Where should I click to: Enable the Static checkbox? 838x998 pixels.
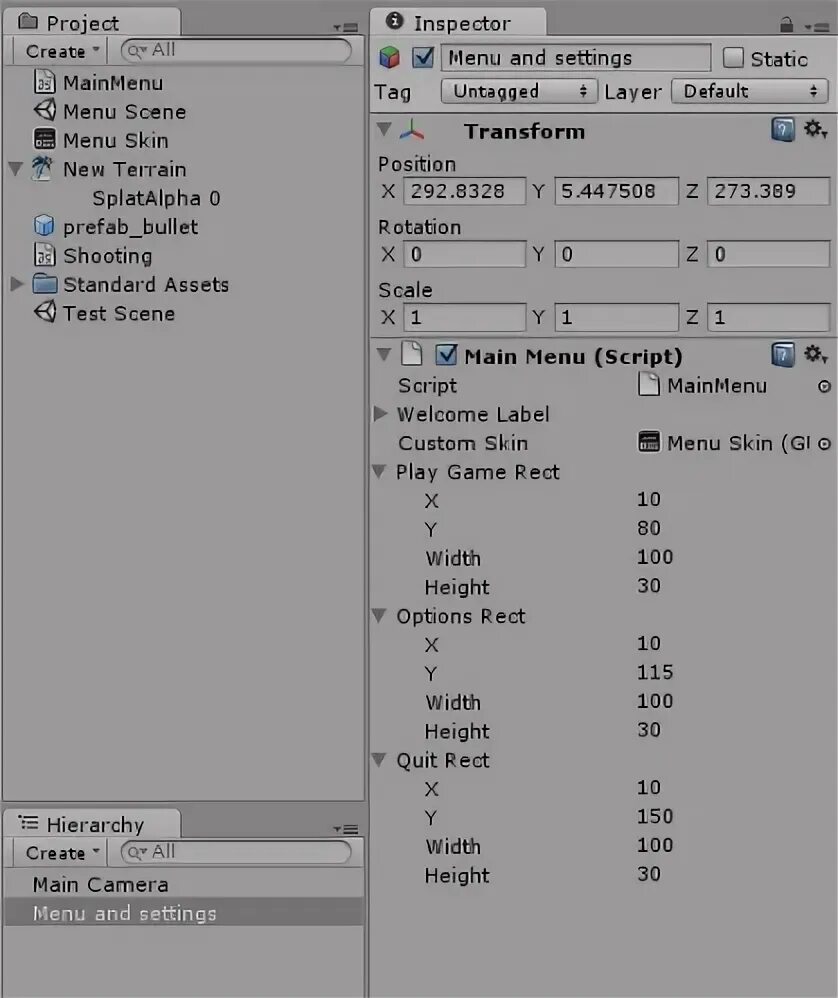pyautogui.click(x=733, y=58)
